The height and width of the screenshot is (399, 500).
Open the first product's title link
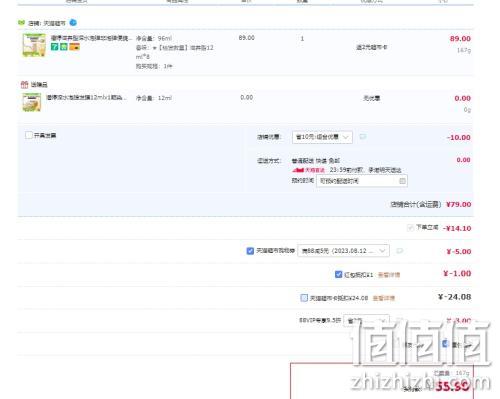click(91, 38)
